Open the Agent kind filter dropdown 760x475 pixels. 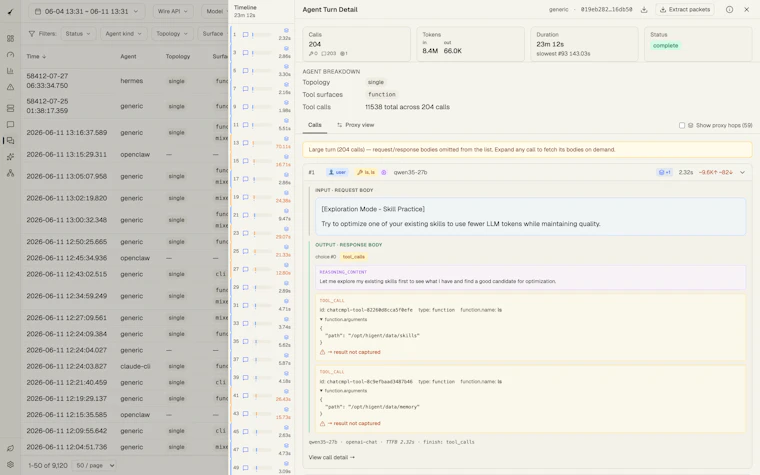click(123, 33)
